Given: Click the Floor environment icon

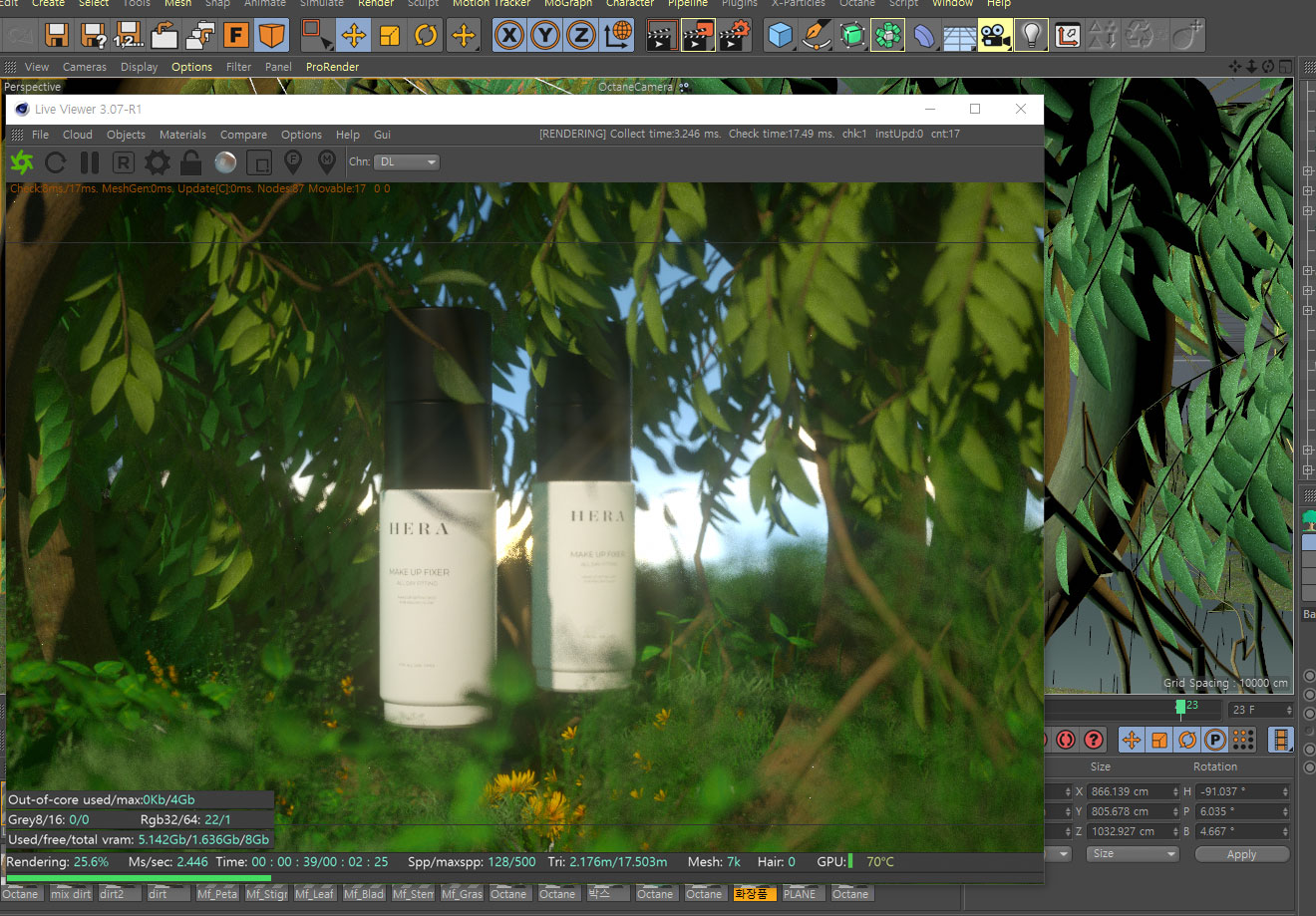Looking at the screenshot, I should point(959,36).
